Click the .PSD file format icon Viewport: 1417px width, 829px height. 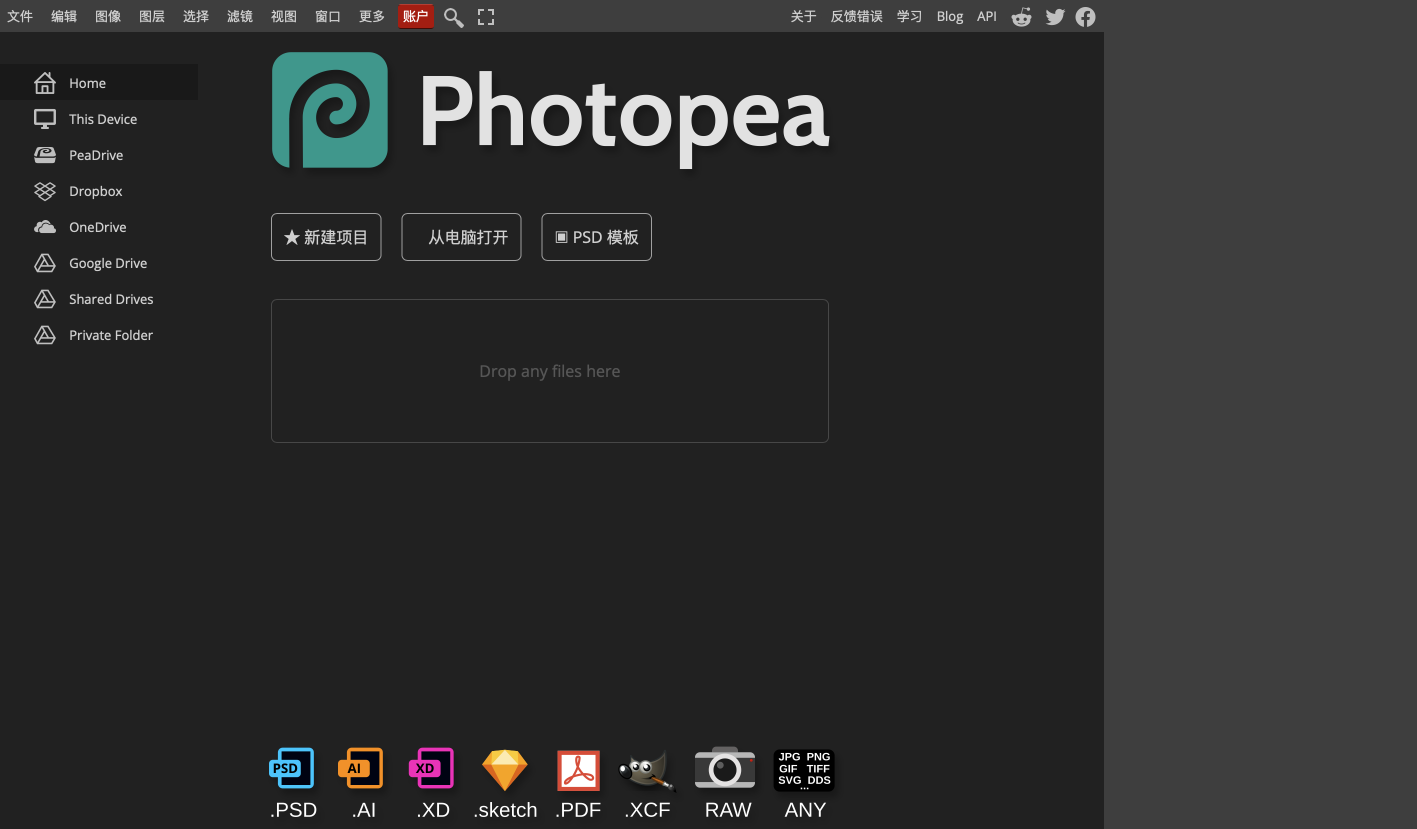coord(292,769)
